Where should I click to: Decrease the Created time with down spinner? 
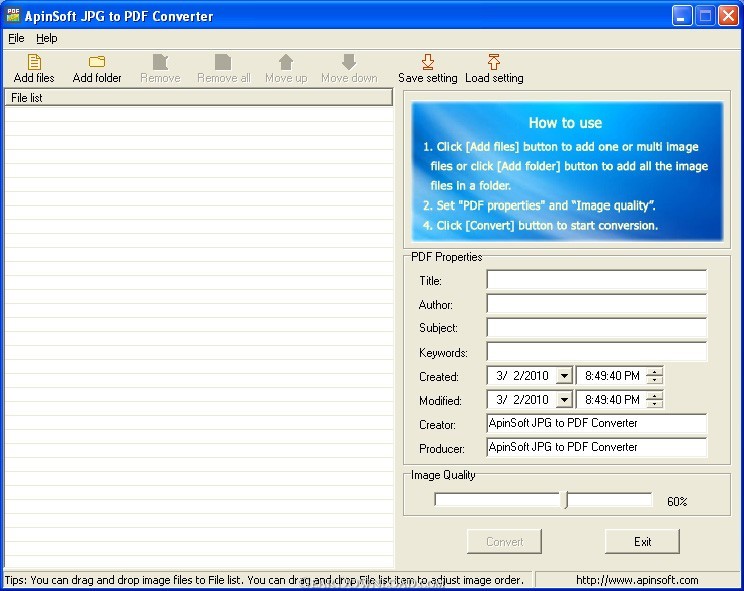pos(655,380)
